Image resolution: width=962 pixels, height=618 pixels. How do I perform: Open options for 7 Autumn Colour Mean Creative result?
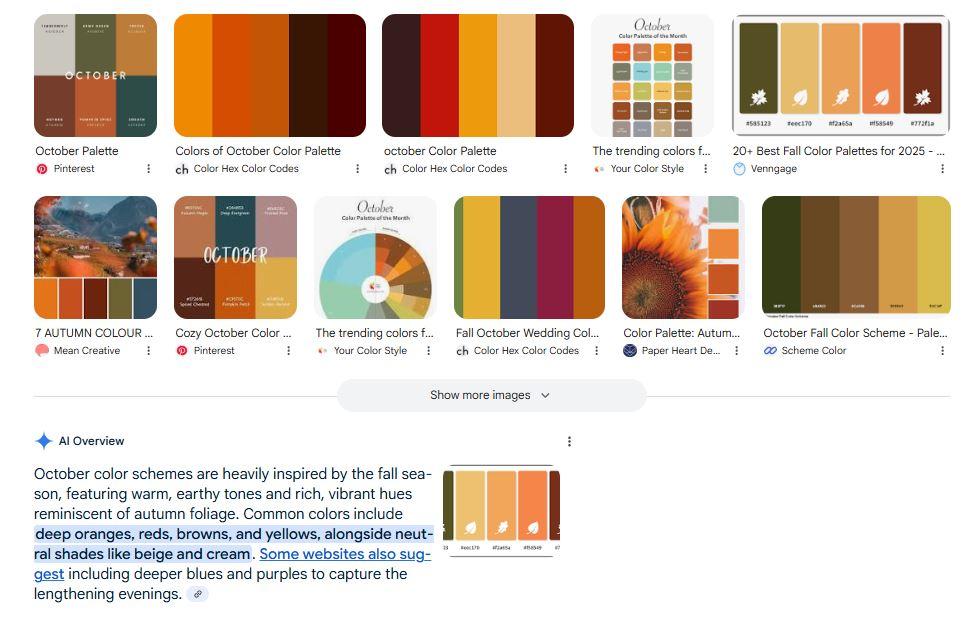click(x=148, y=350)
